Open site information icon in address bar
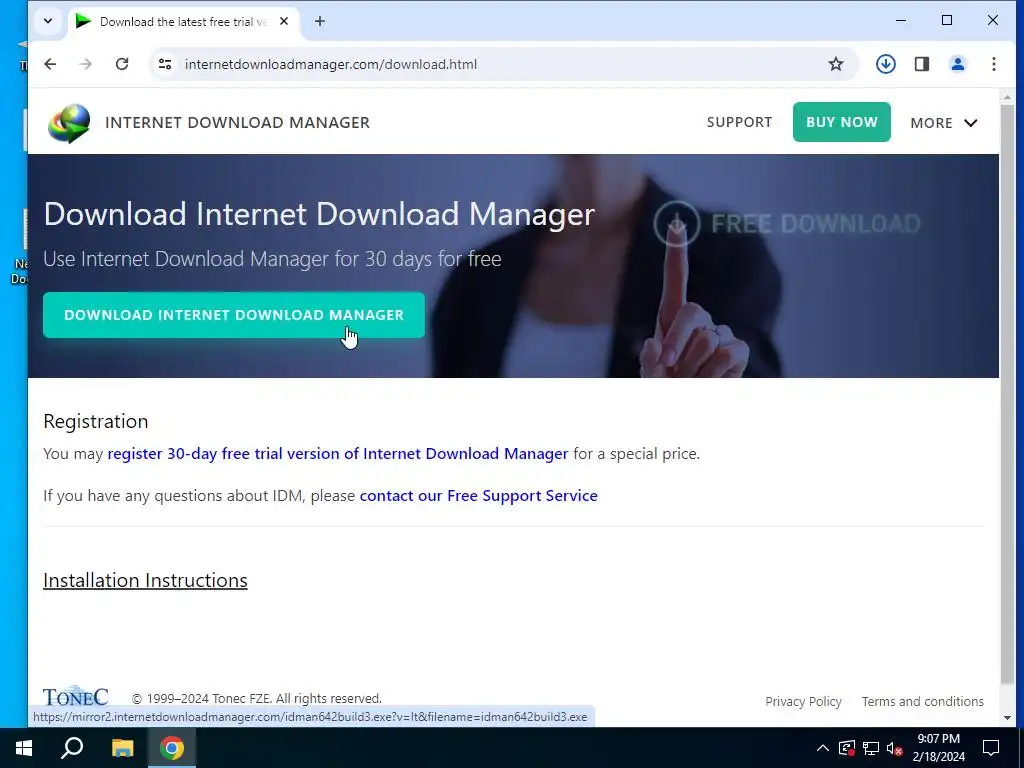This screenshot has height=768, width=1024. [x=165, y=64]
